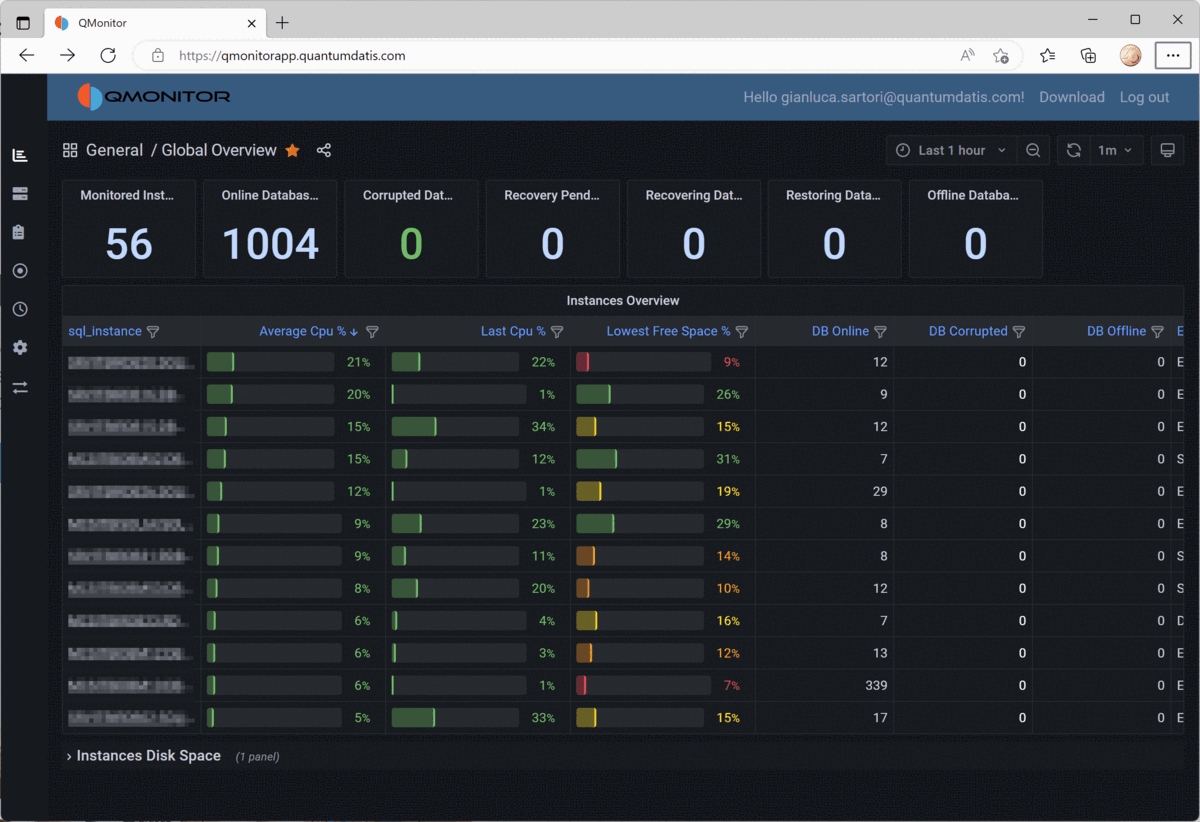The height and width of the screenshot is (822, 1200).
Task: Click the General breadcrumb folder
Action: tap(114, 151)
